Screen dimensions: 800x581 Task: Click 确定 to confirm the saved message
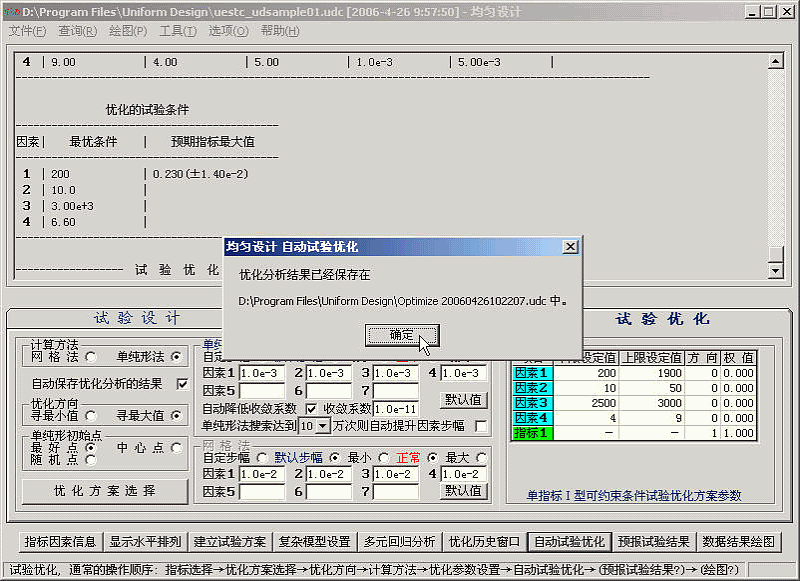click(401, 335)
